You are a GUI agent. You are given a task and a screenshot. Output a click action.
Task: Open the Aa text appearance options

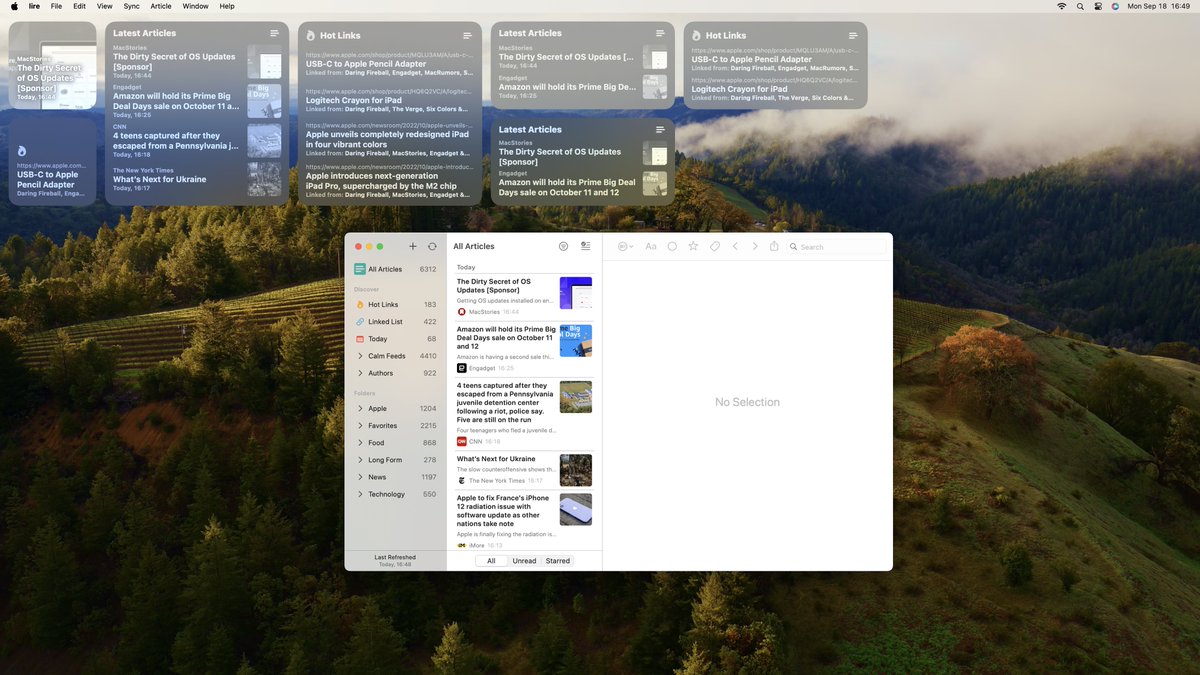(651, 246)
